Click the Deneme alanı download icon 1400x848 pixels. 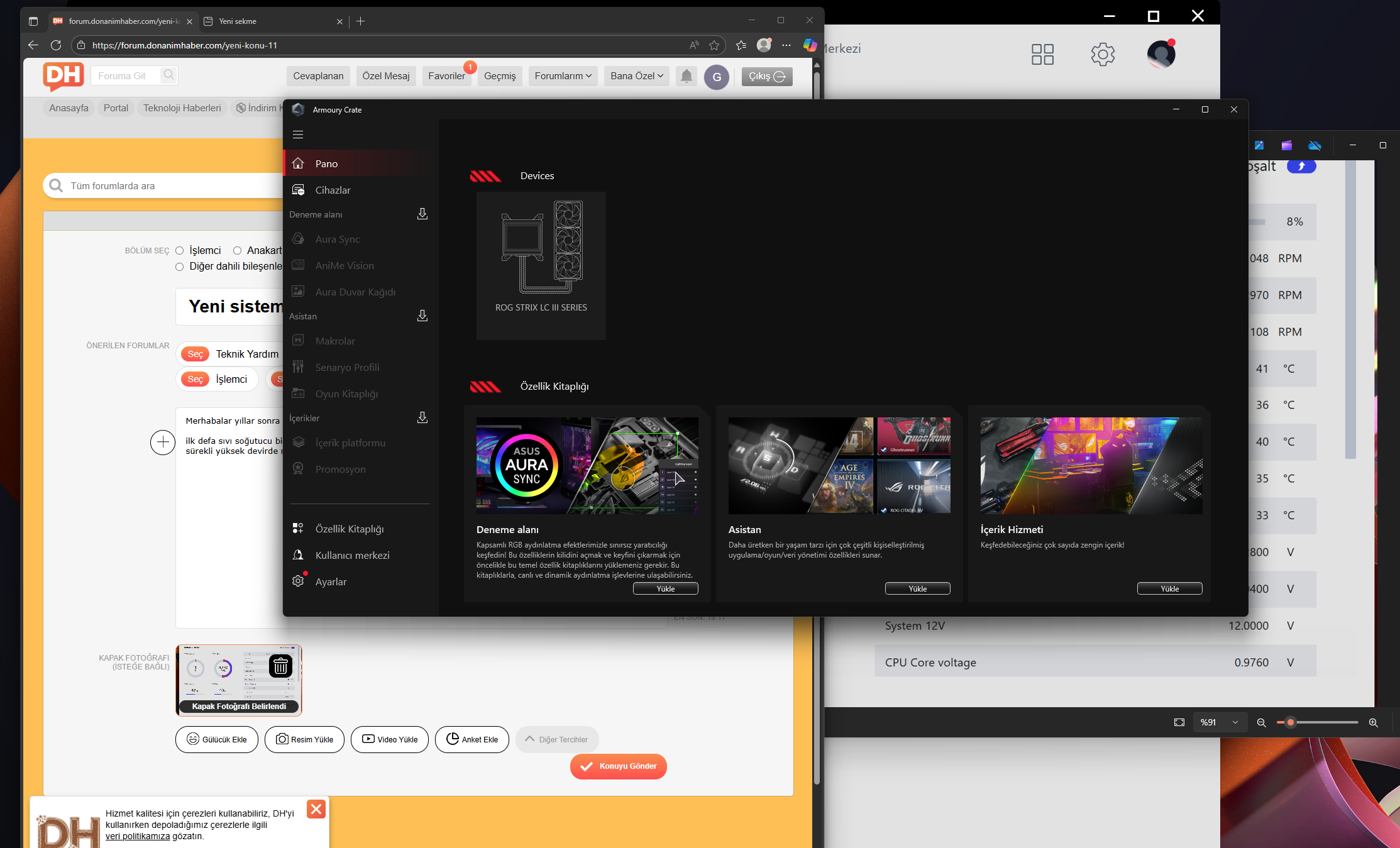(x=422, y=214)
